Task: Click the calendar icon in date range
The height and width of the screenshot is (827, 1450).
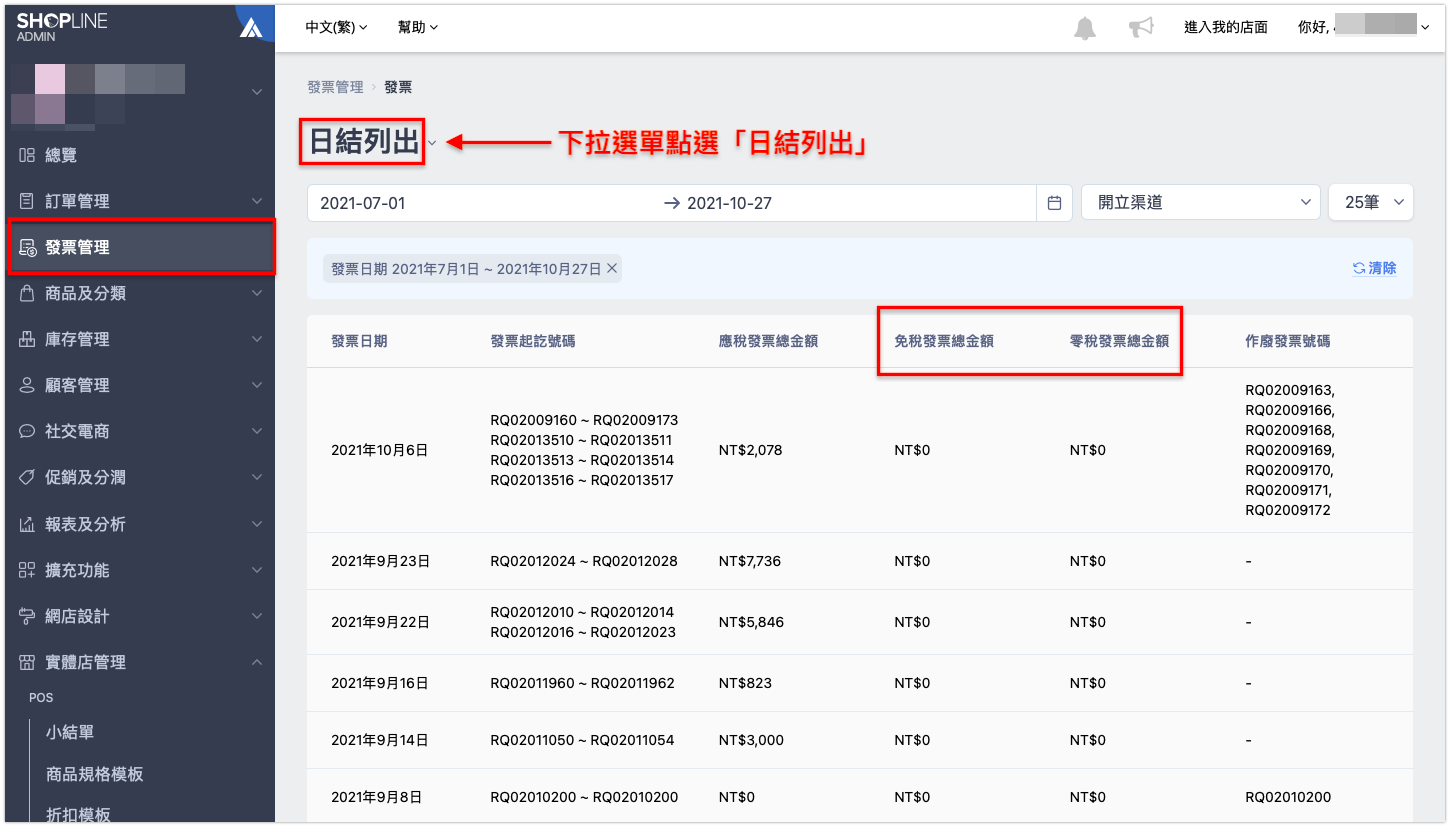Action: click(x=1054, y=203)
